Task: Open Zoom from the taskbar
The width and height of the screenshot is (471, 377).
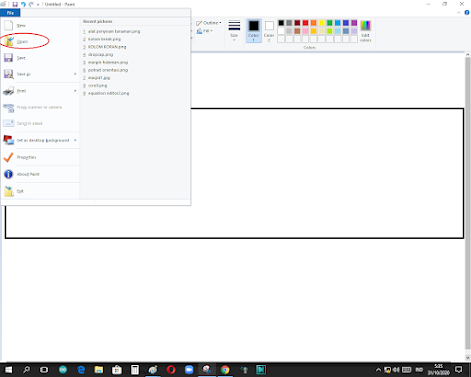Action: pyautogui.click(x=189, y=370)
